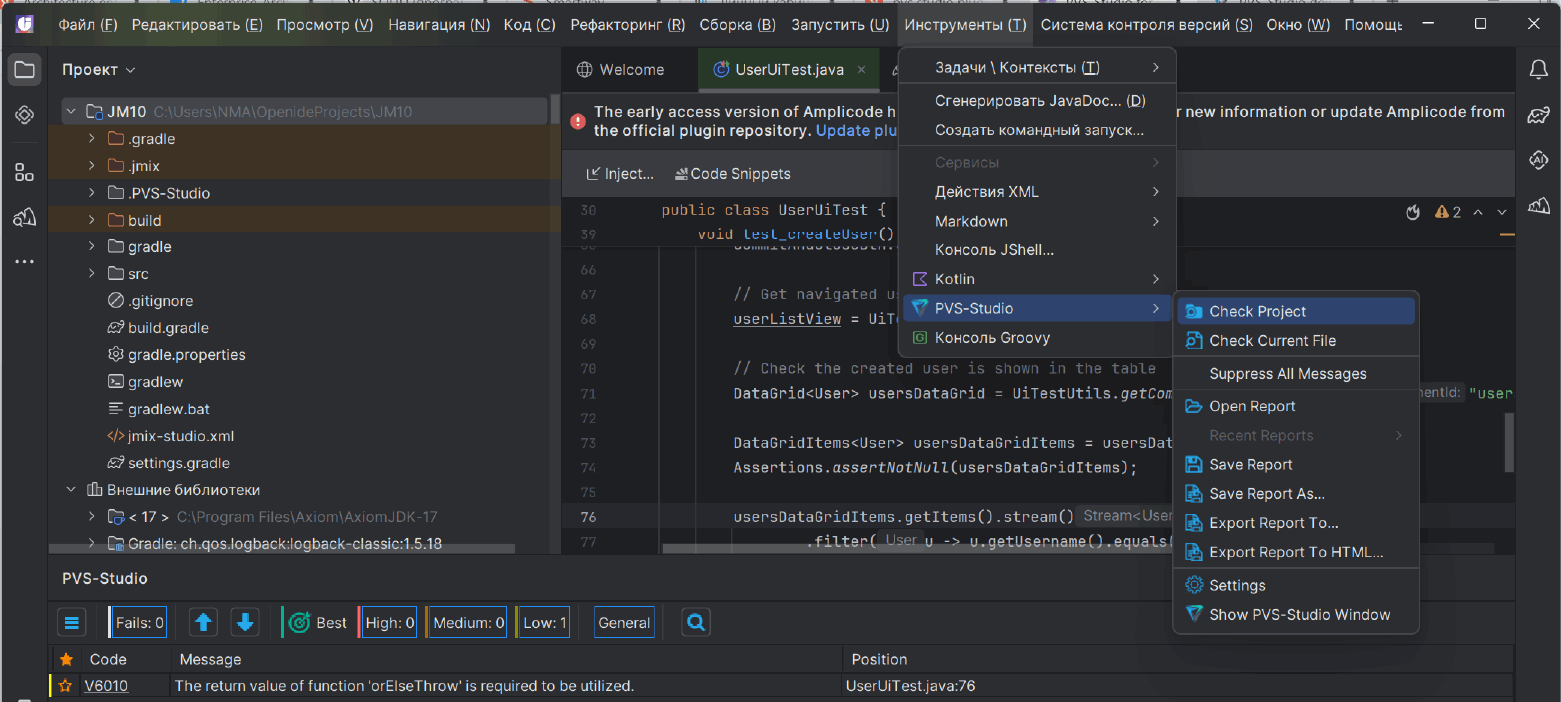Switch to the Welcome tab
Image resolution: width=1561 pixels, height=702 pixels.
631,70
